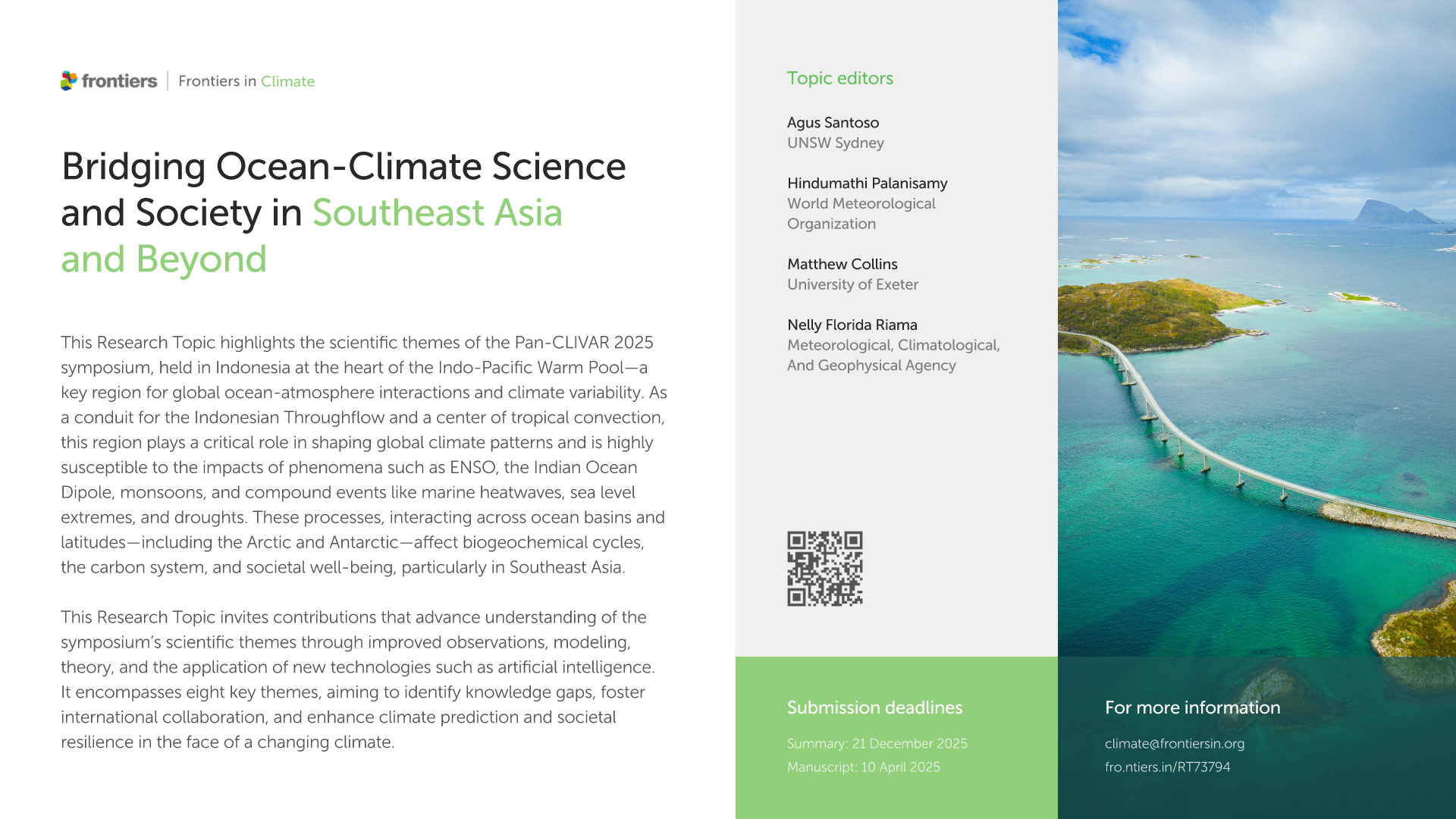The width and height of the screenshot is (1456, 819).
Task: Click the Topic editors heading
Action: 839,78
